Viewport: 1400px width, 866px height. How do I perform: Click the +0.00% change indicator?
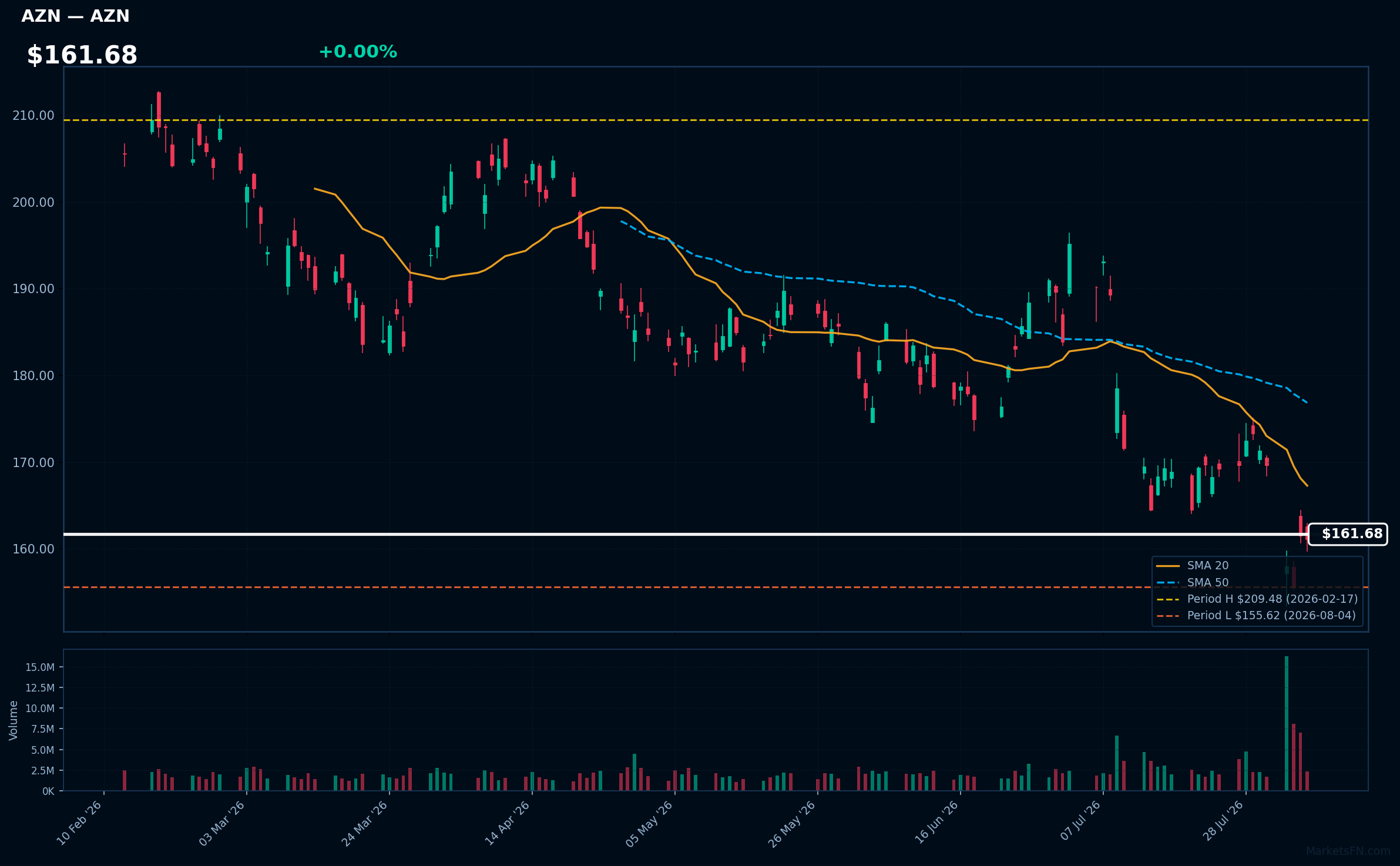pos(358,52)
